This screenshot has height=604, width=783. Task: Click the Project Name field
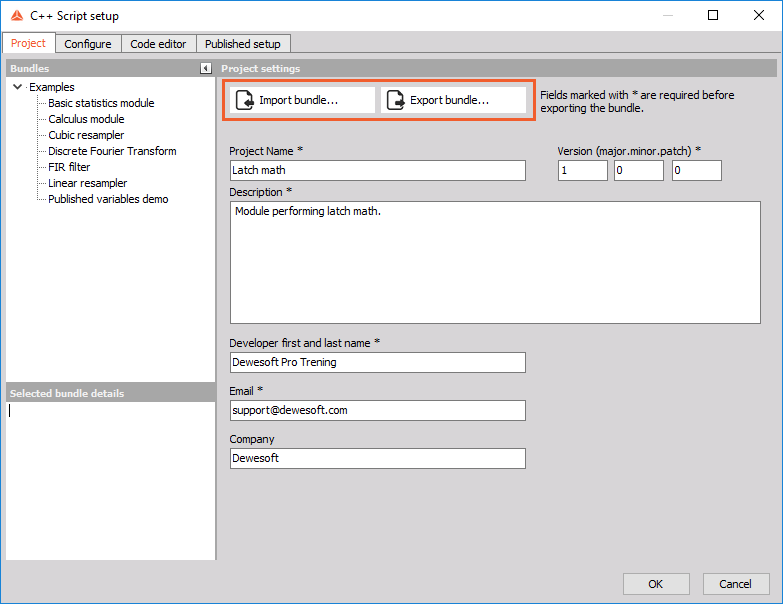point(378,170)
